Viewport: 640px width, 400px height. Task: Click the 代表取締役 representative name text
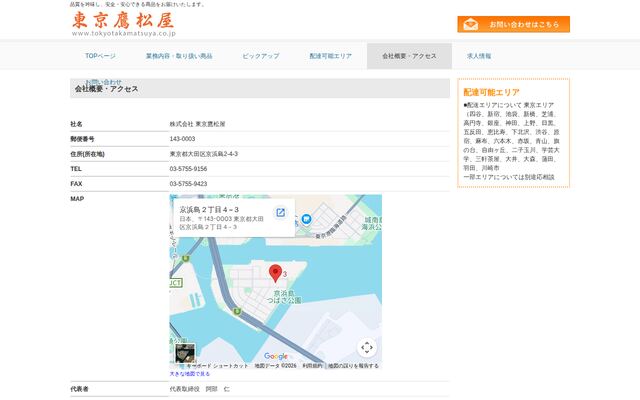pyautogui.click(x=200, y=389)
